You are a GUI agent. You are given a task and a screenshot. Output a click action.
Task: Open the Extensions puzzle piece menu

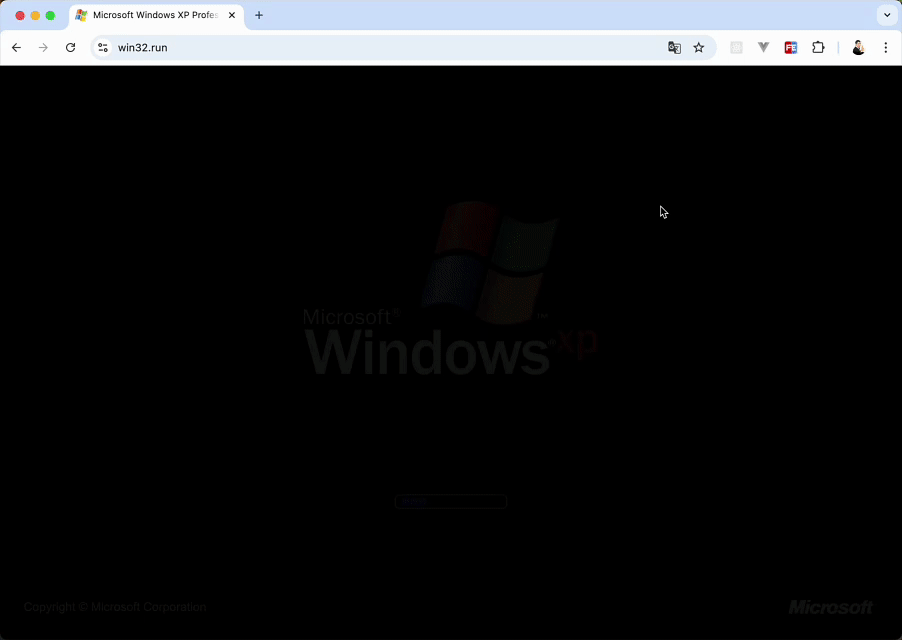[818, 47]
